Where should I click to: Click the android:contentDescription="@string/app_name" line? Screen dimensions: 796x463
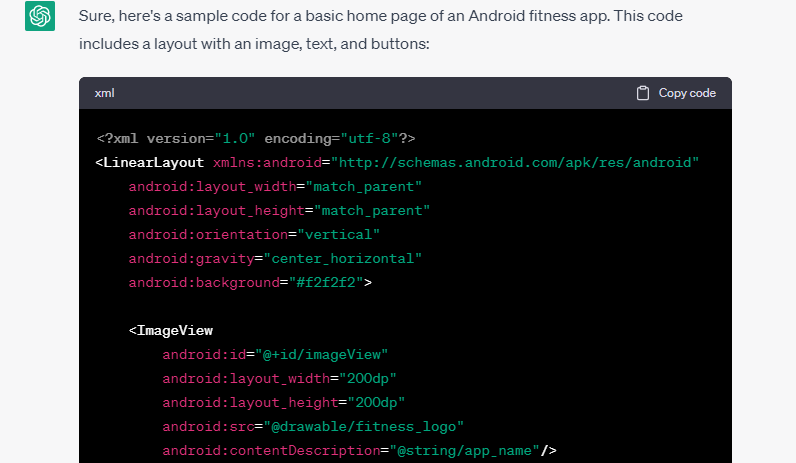359,450
